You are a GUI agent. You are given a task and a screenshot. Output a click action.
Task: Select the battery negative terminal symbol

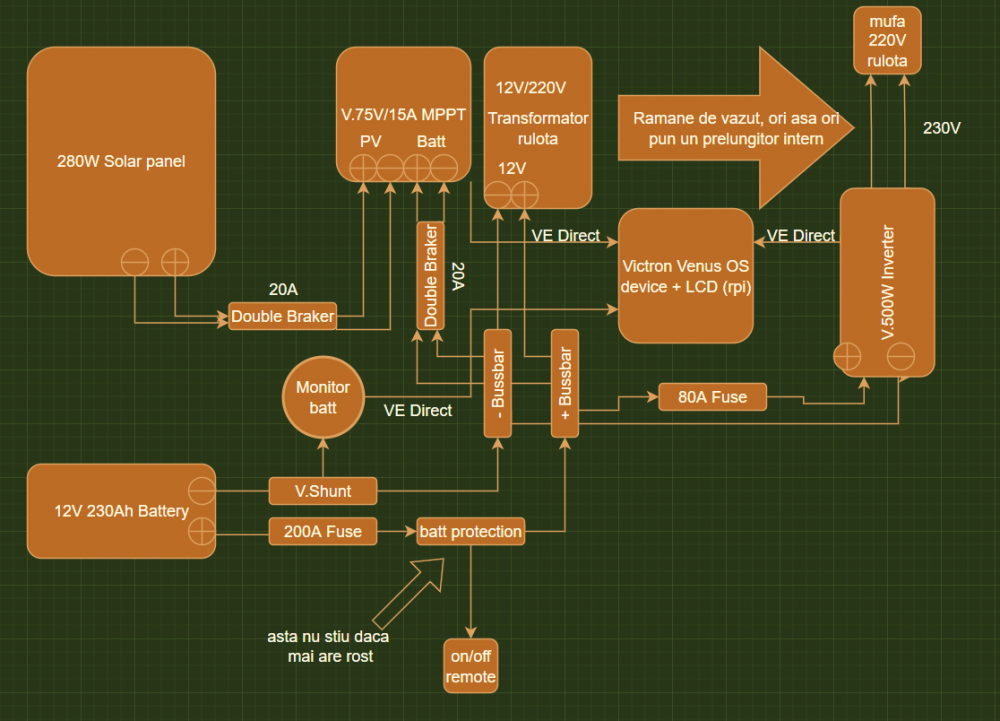pos(202,491)
